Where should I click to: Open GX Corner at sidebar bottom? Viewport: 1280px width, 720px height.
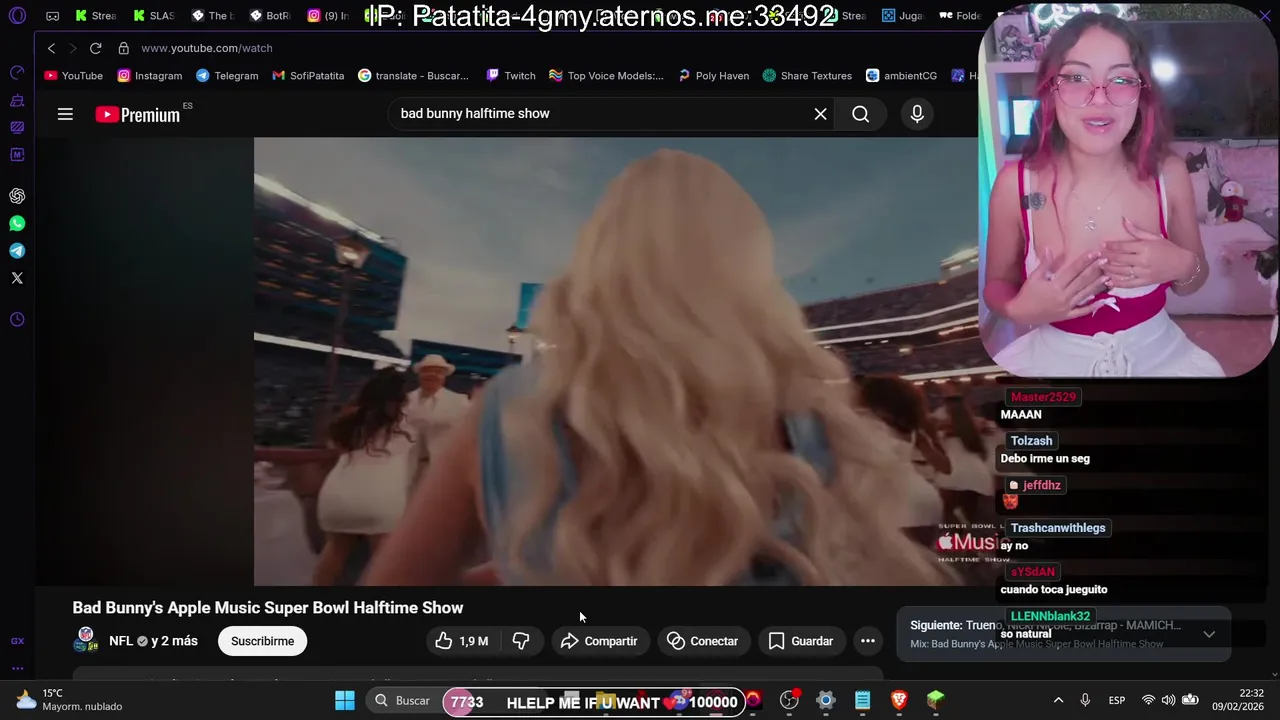pyautogui.click(x=17, y=641)
